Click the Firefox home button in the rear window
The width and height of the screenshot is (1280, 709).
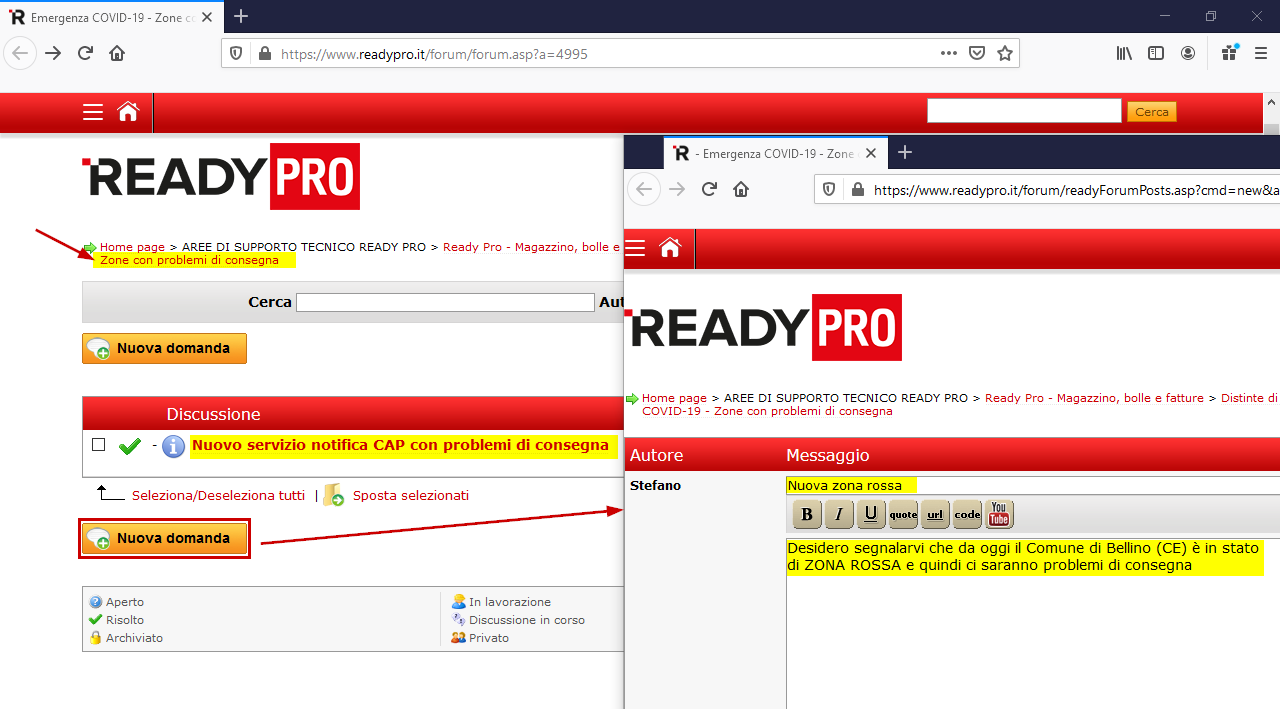point(117,53)
